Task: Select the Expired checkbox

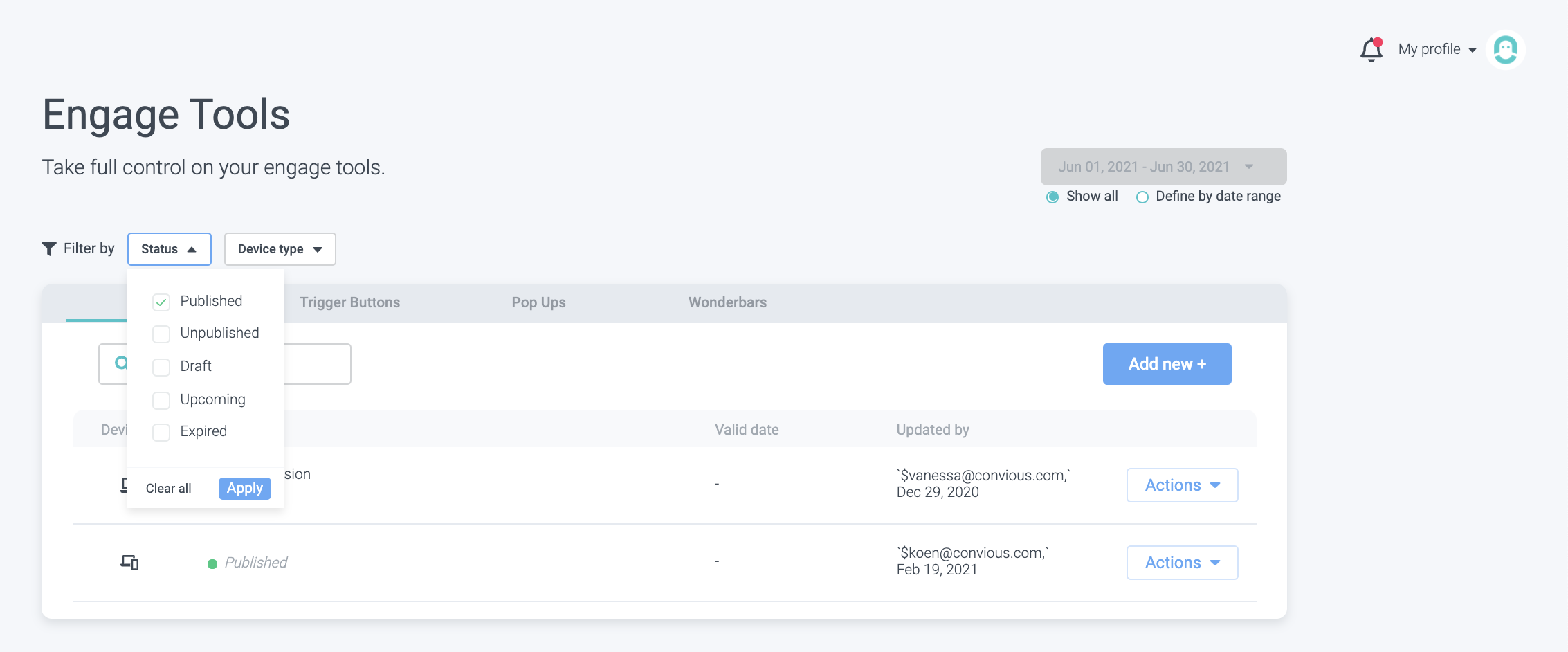Action: 161,432
